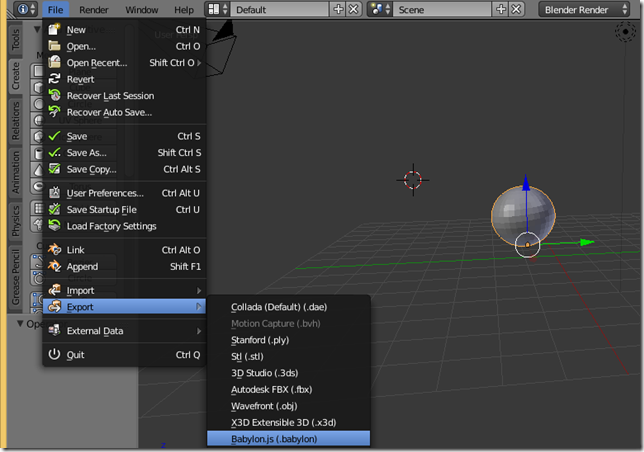Viewport: 644px width, 452px height.
Task: Export as X3D Extensible 3D (.x3d)
Action: (x=288, y=422)
